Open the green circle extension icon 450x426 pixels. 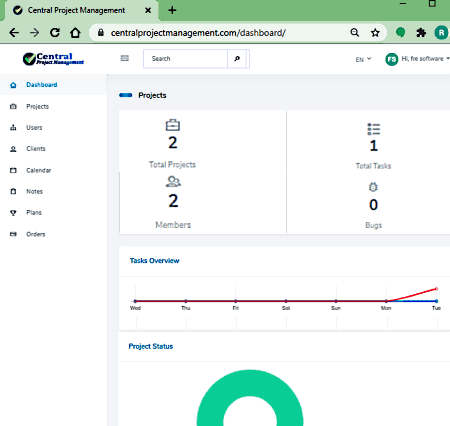(x=400, y=33)
